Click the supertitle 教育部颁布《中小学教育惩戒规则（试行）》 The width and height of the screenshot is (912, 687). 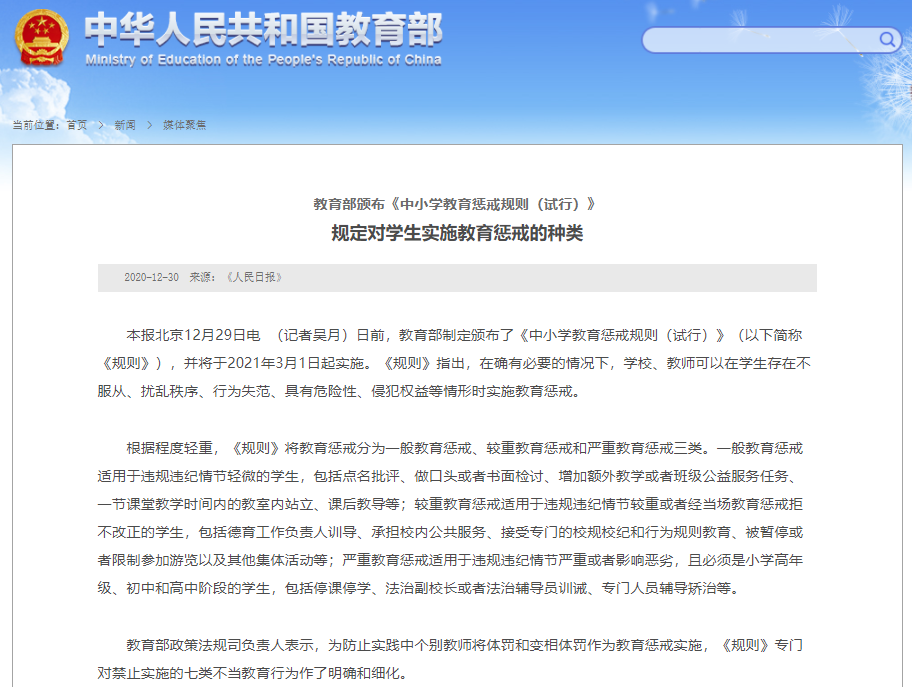pyautogui.click(x=457, y=204)
